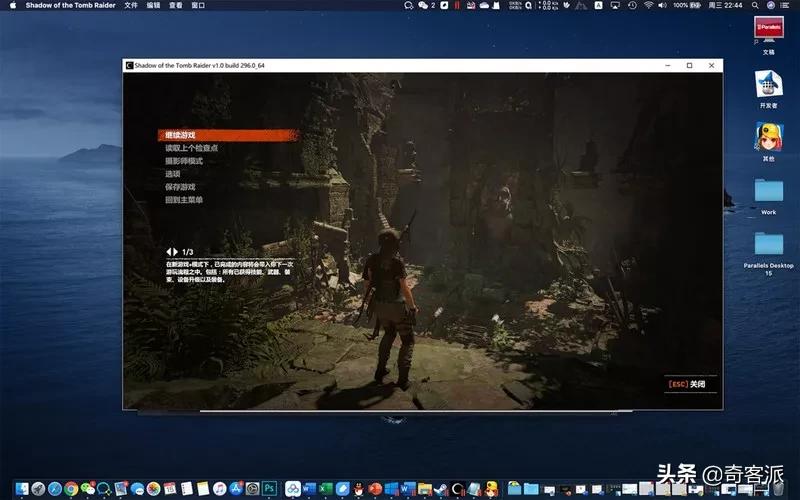Image resolution: width=800 pixels, height=500 pixels.
Task: Click the AirPlay display icon in menu bar
Action: tap(615, 5)
